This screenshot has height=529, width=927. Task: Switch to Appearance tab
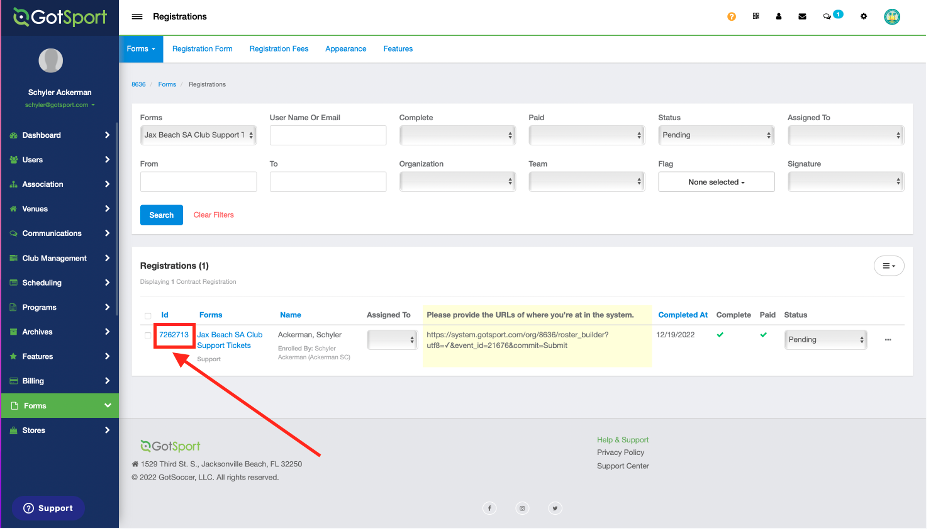(346, 49)
